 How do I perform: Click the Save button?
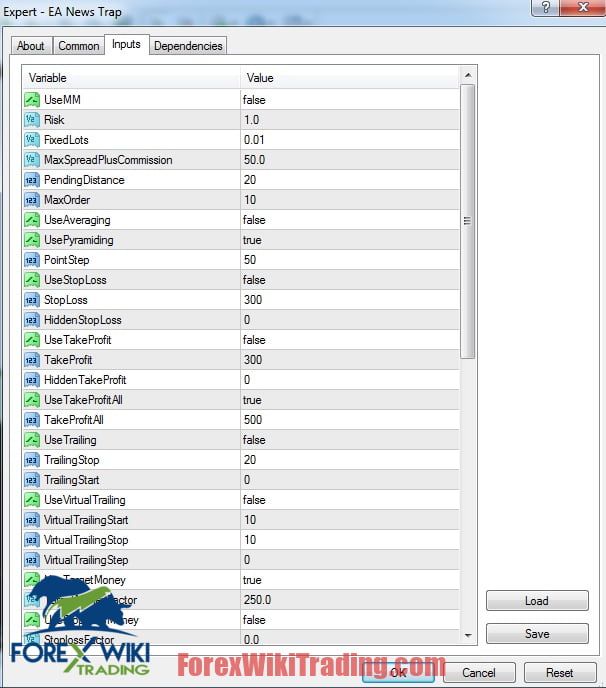pyautogui.click(x=537, y=634)
